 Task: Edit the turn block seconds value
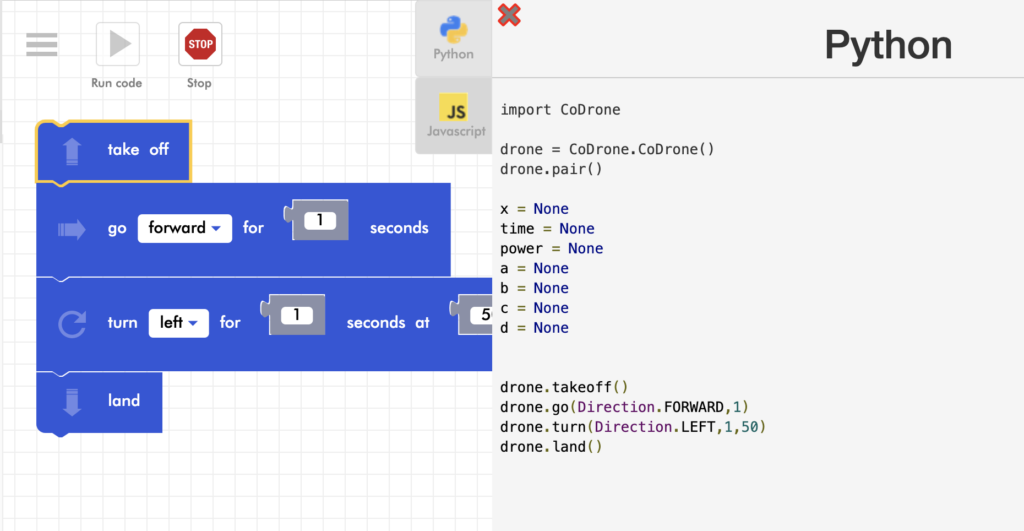[x=296, y=315]
